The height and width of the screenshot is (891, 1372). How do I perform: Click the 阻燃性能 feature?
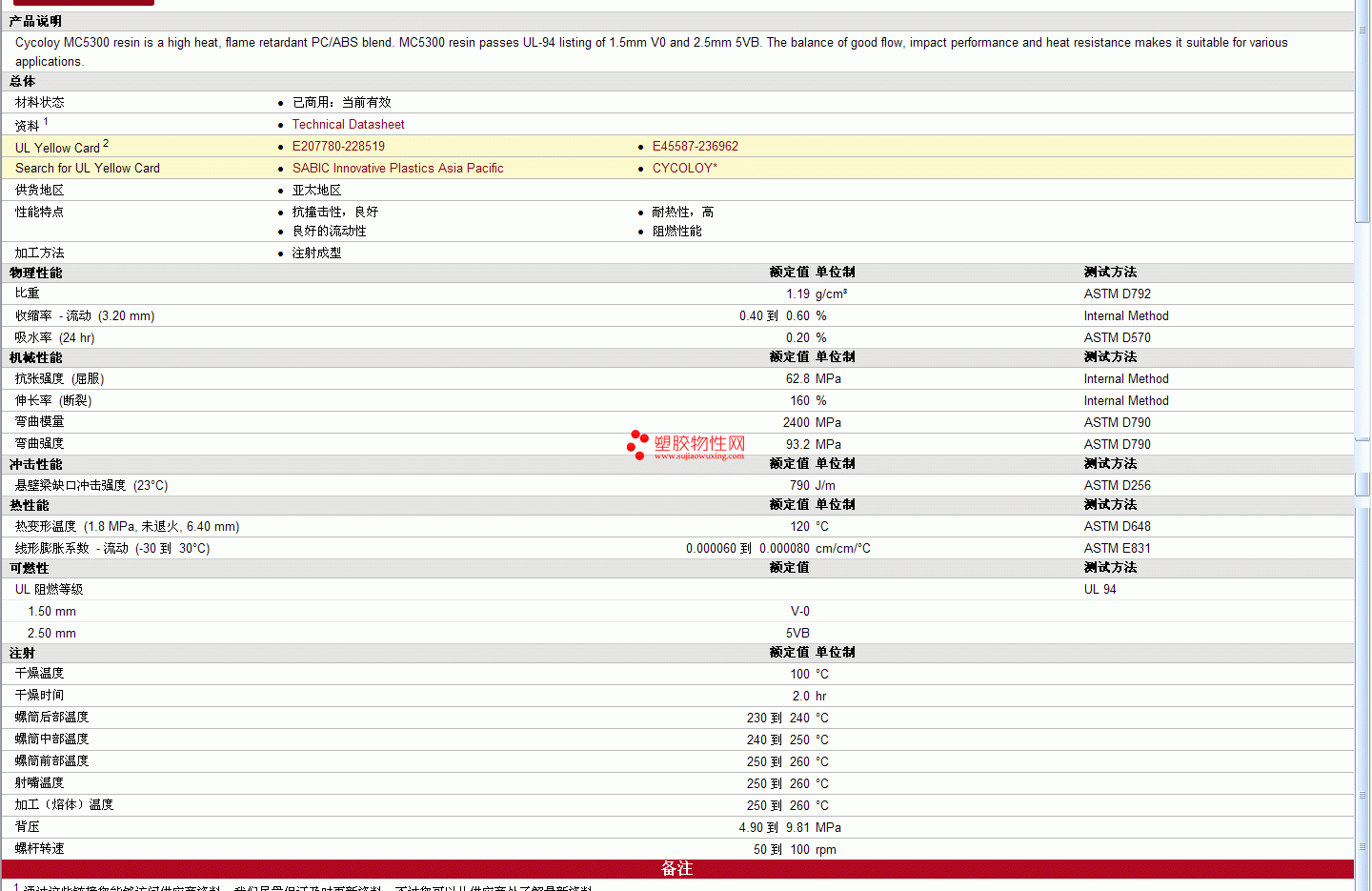coord(676,232)
